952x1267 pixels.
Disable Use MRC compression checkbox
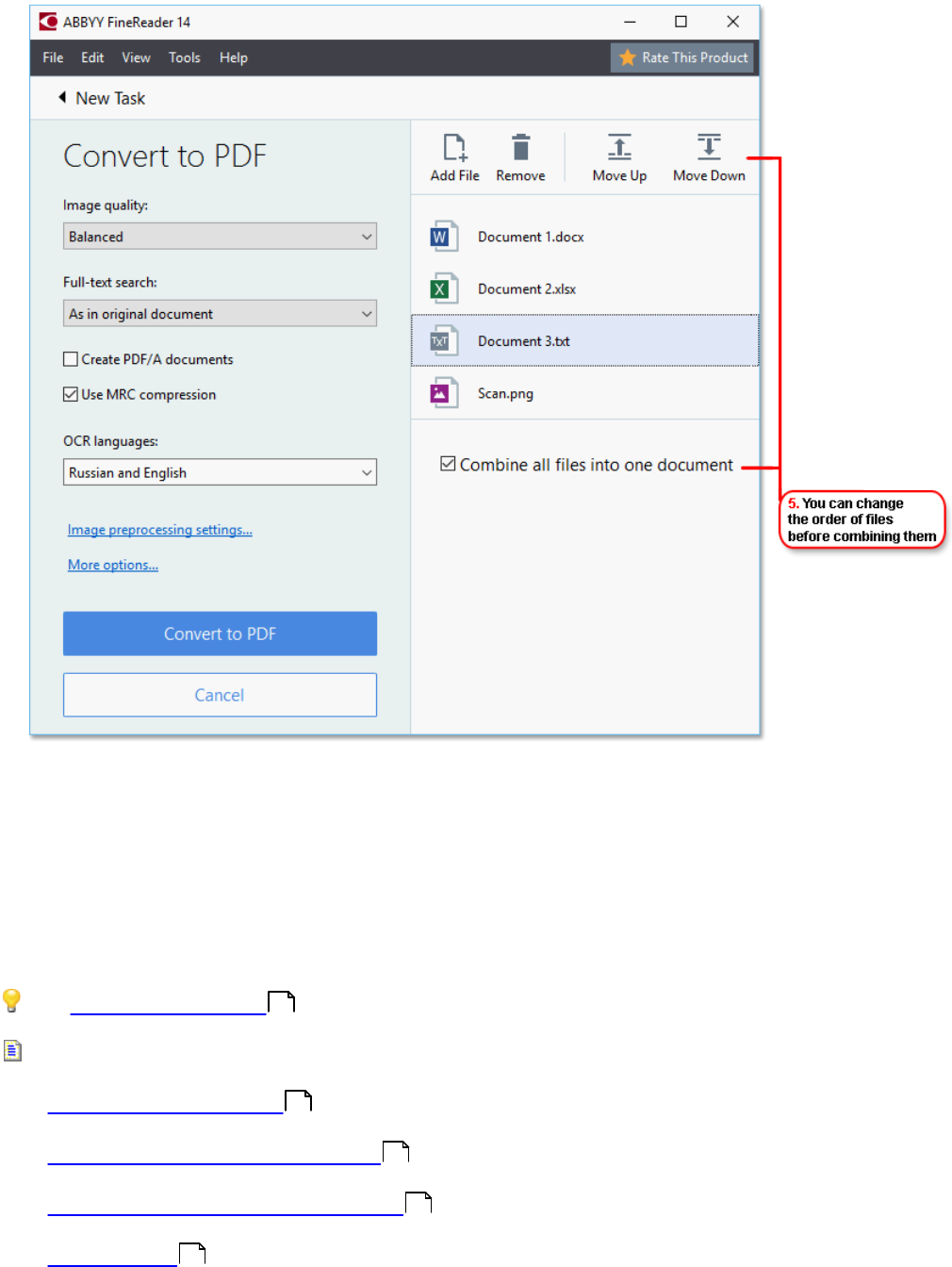[71, 394]
